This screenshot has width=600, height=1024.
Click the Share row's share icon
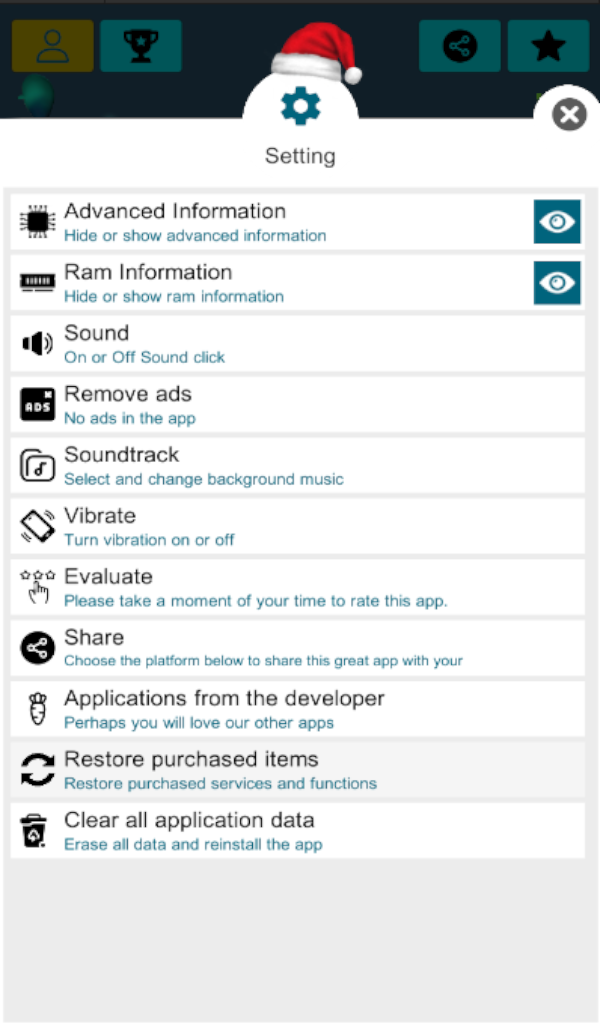pos(37,649)
